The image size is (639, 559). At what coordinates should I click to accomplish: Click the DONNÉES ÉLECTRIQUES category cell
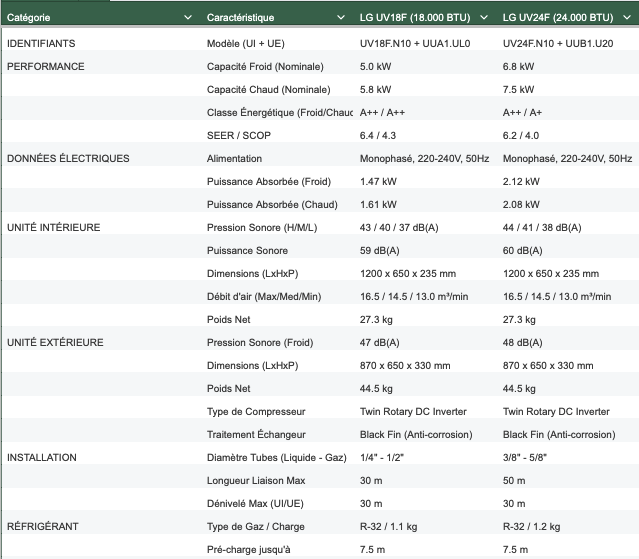(68, 158)
